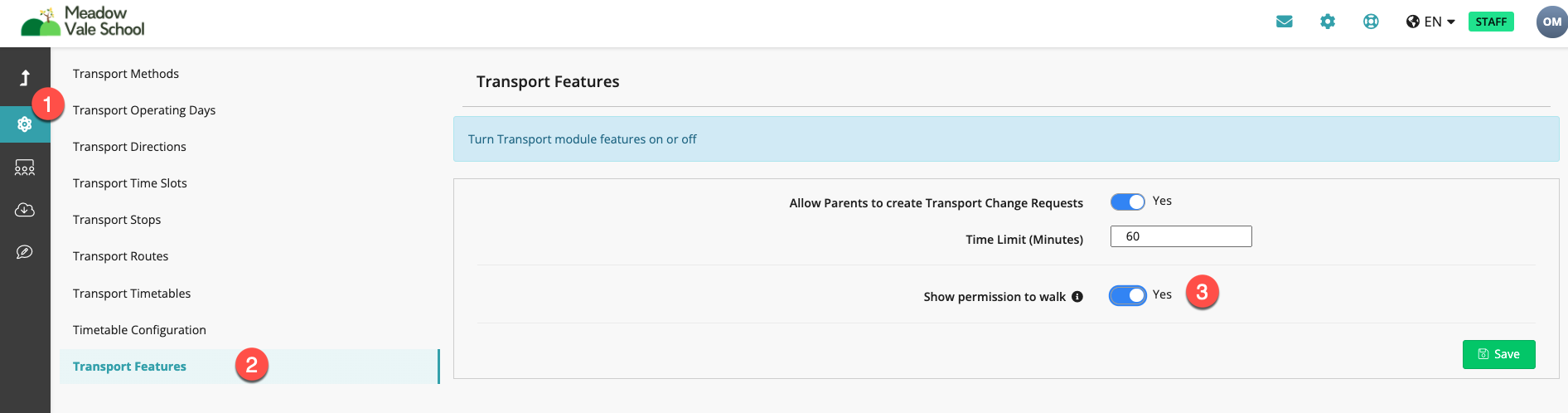Click the Meadow Vale School logo
Image resolution: width=1568 pixels, height=413 pixels.
tap(83, 22)
